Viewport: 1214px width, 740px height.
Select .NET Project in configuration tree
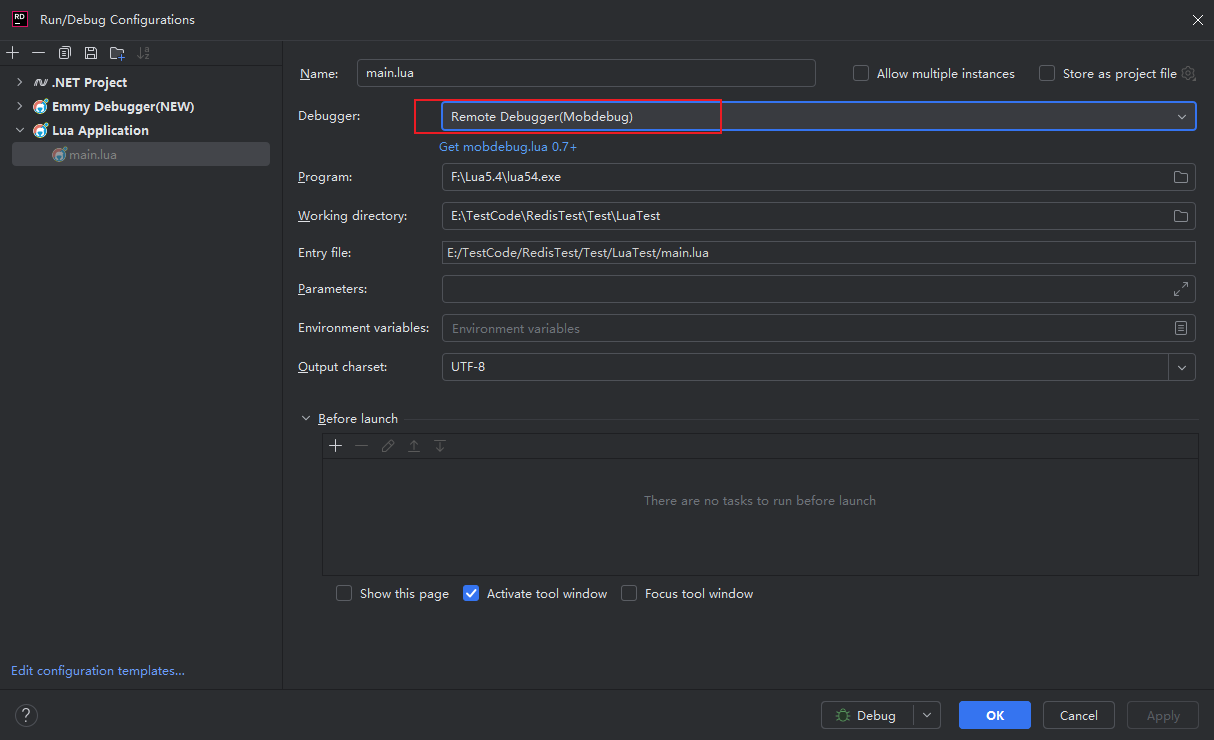tap(89, 82)
